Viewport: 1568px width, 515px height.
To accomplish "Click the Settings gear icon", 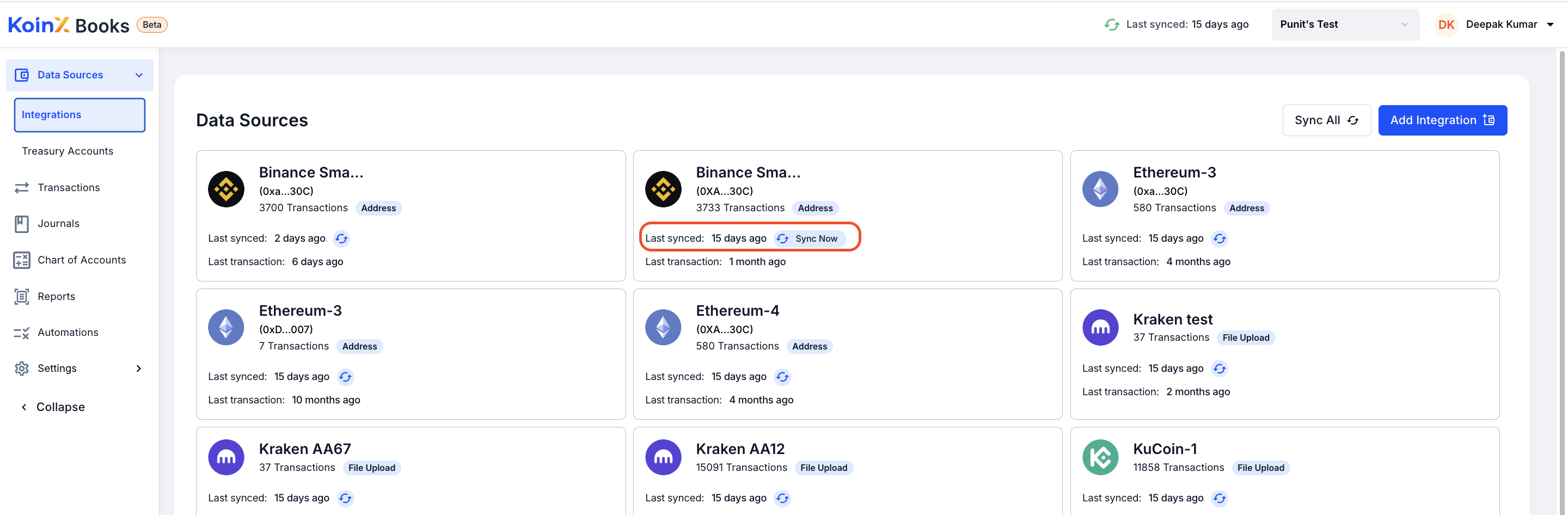I will click(x=22, y=369).
